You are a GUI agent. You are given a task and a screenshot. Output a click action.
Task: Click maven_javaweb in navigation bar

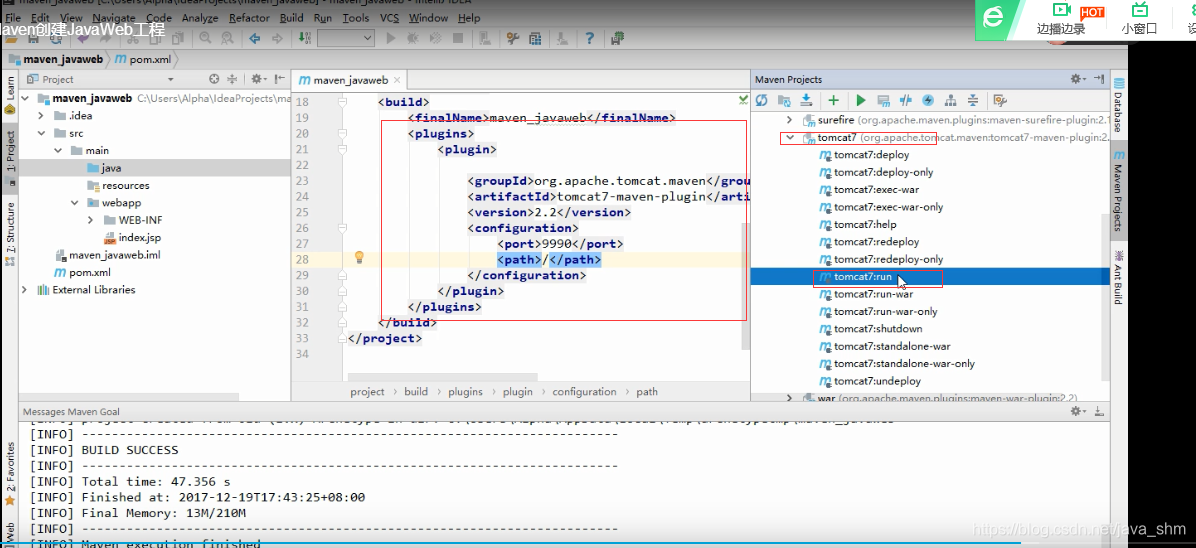(56, 59)
